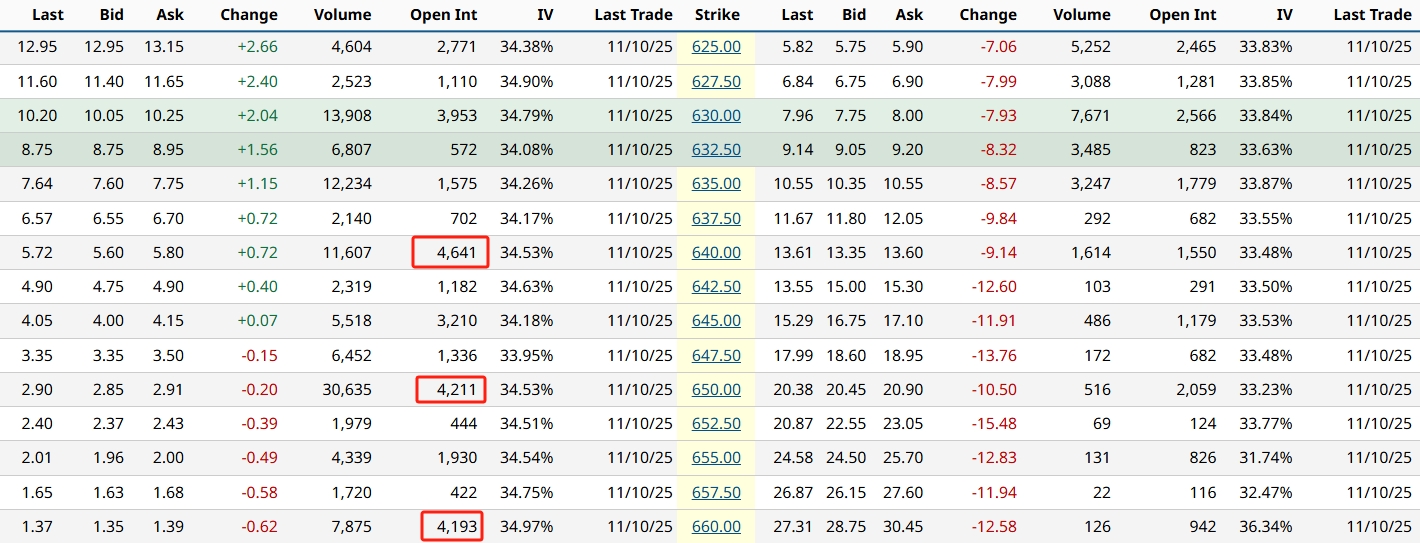Click the 655.00 strike price link
Screen dimensions: 1420x543
[x=716, y=457]
